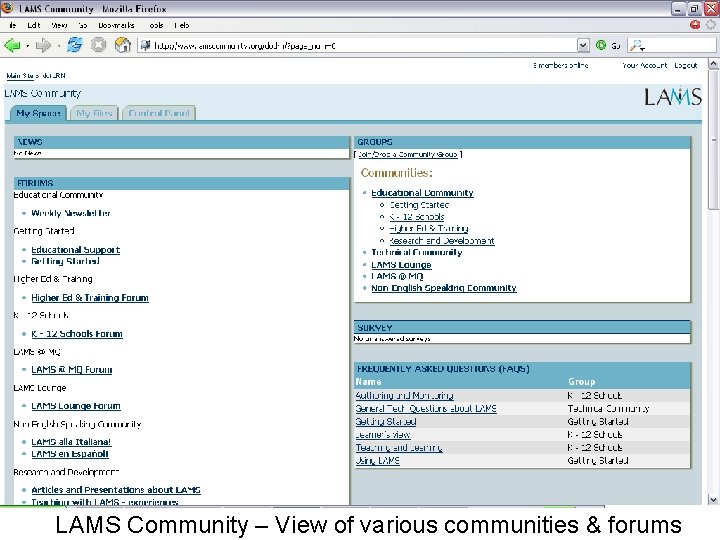Open Higher Ed & Training Forum link
The height and width of the screenshot is (540, 720).
click(x=90, y=298)
